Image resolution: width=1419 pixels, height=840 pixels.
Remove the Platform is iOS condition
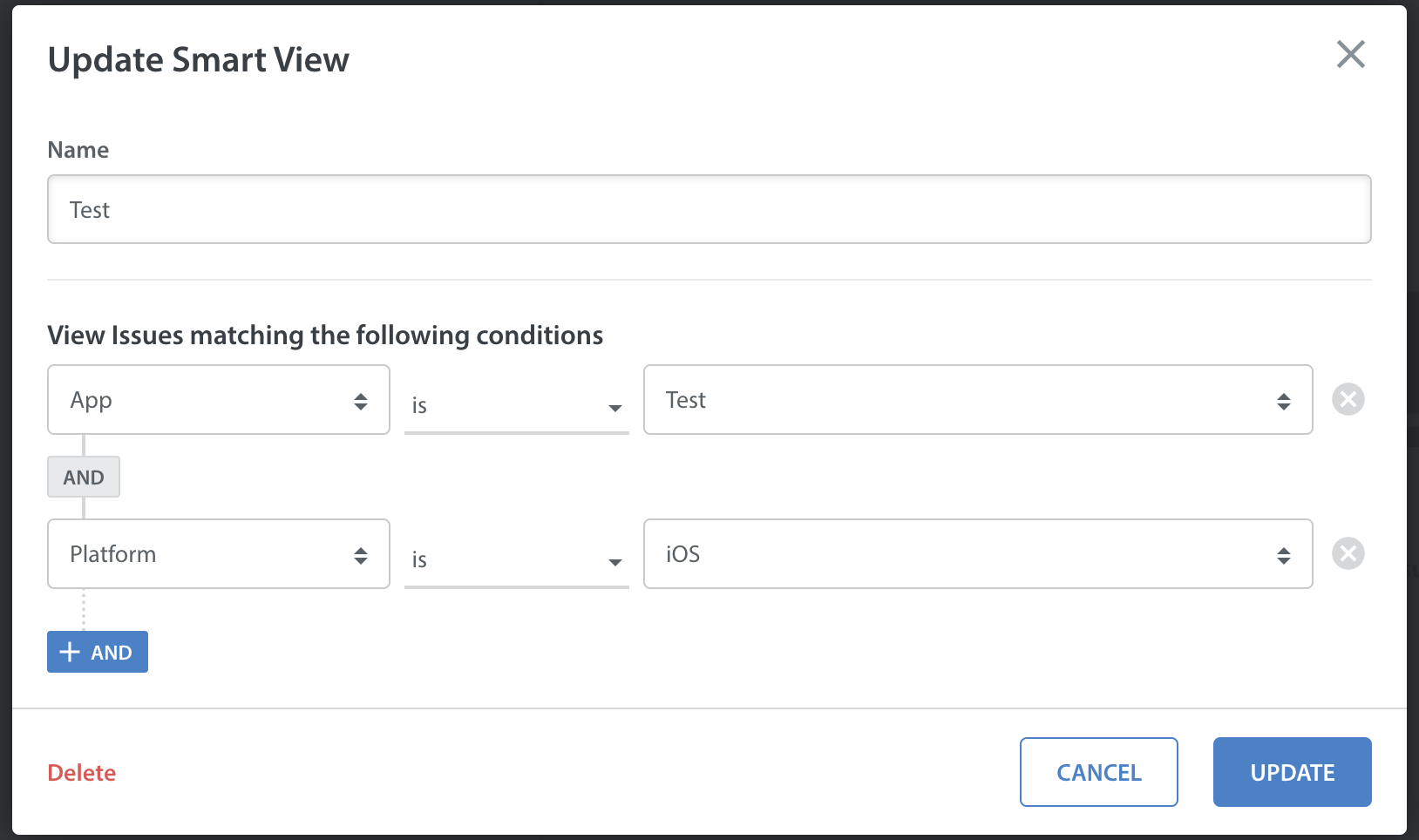coord(1348,553)
